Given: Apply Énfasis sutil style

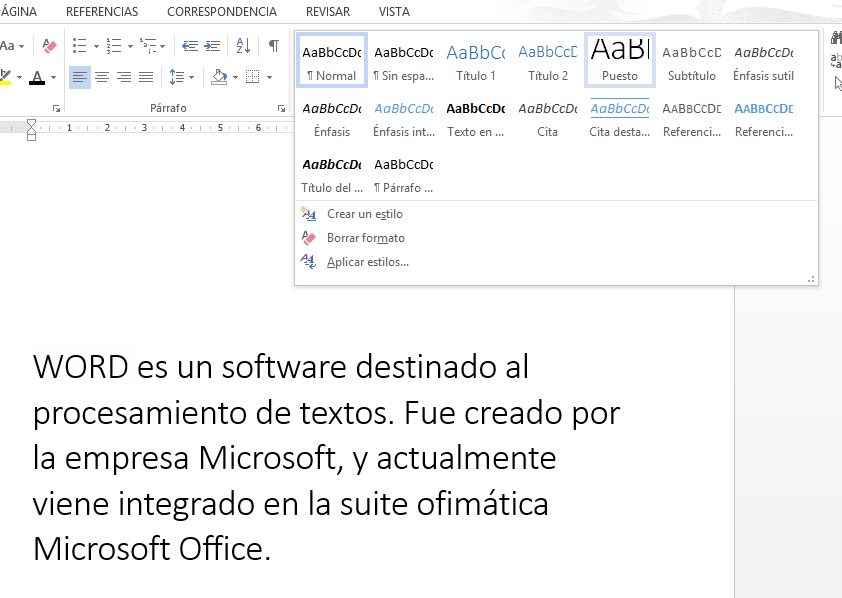Looking at the screenshot, I should click(764, 60).
